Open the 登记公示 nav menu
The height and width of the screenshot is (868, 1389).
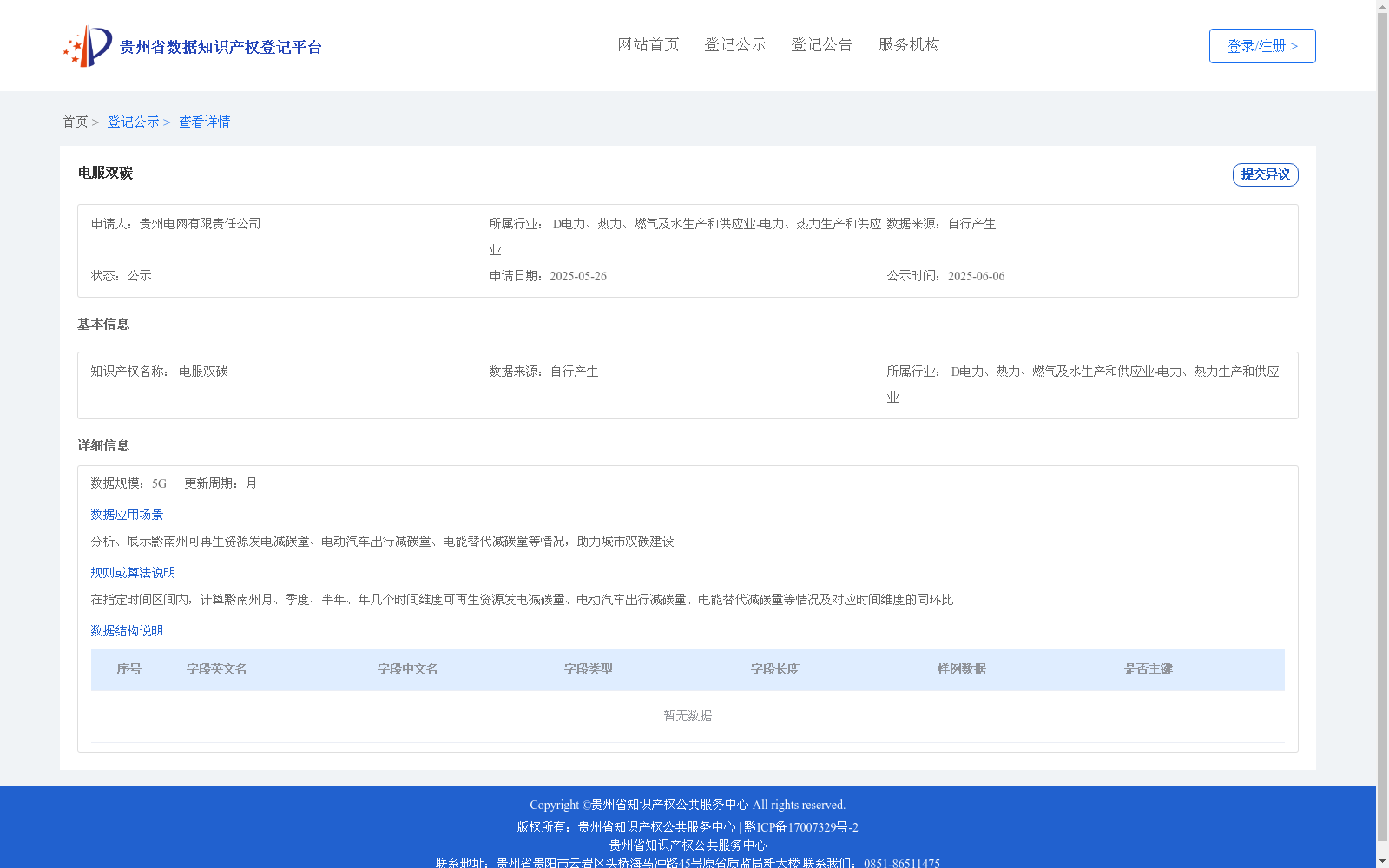pos(735,44)
